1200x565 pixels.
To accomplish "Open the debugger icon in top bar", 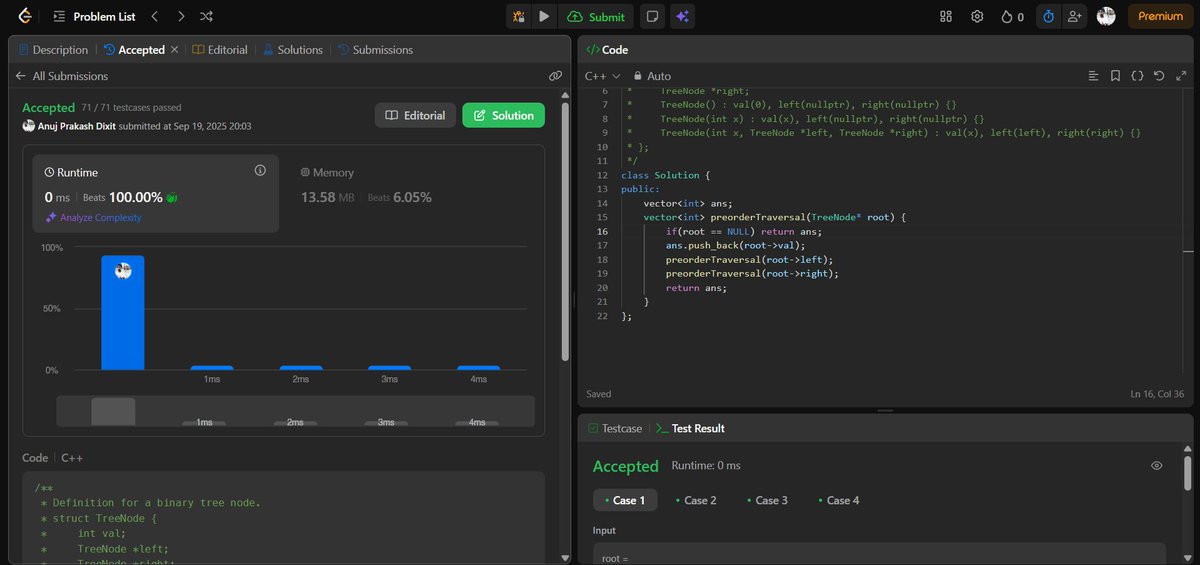I will 519,17.
